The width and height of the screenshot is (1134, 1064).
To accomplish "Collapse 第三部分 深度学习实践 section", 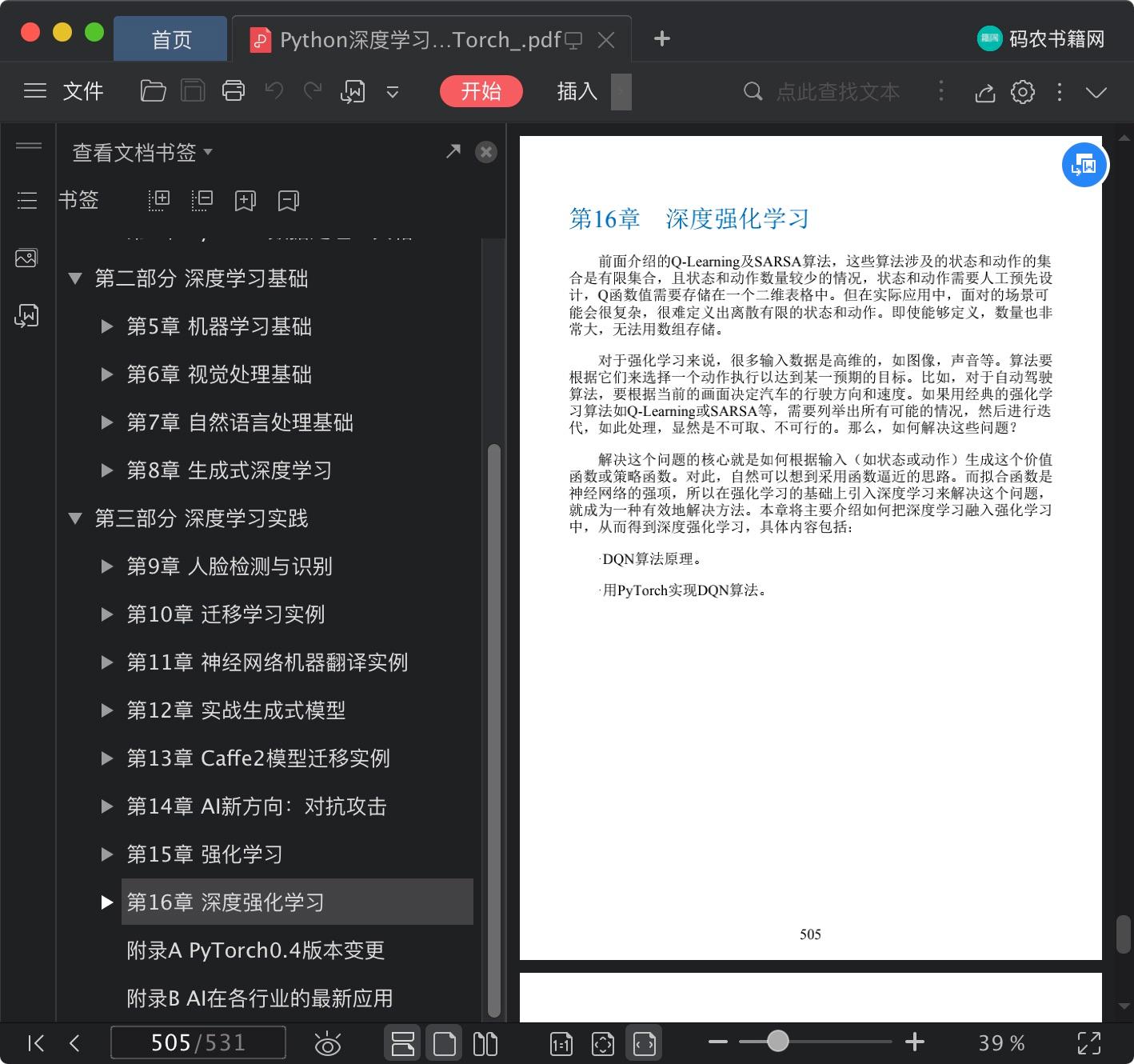I will tap(75, 518).
